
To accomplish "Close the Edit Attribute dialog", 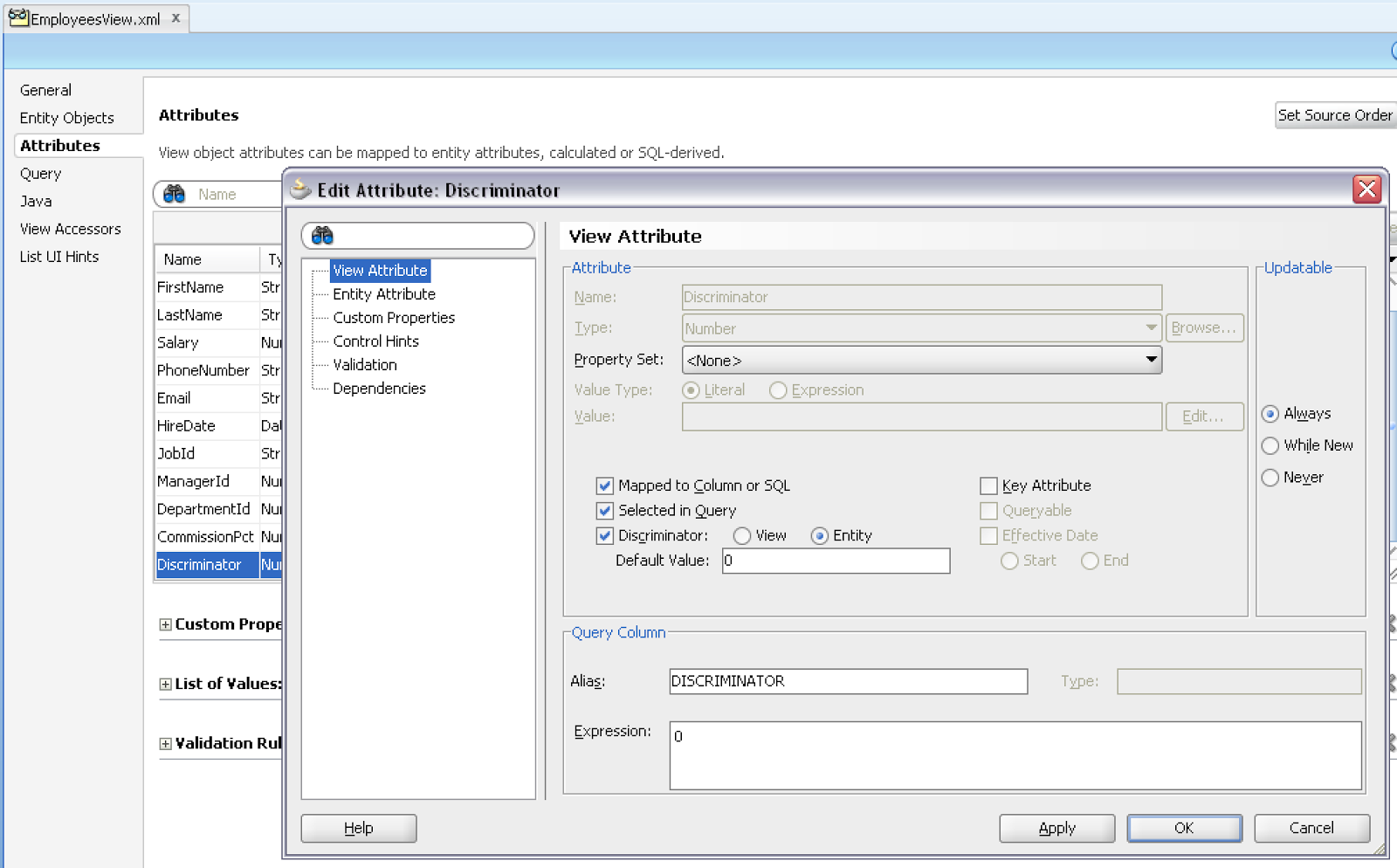I will (1366, 189).
